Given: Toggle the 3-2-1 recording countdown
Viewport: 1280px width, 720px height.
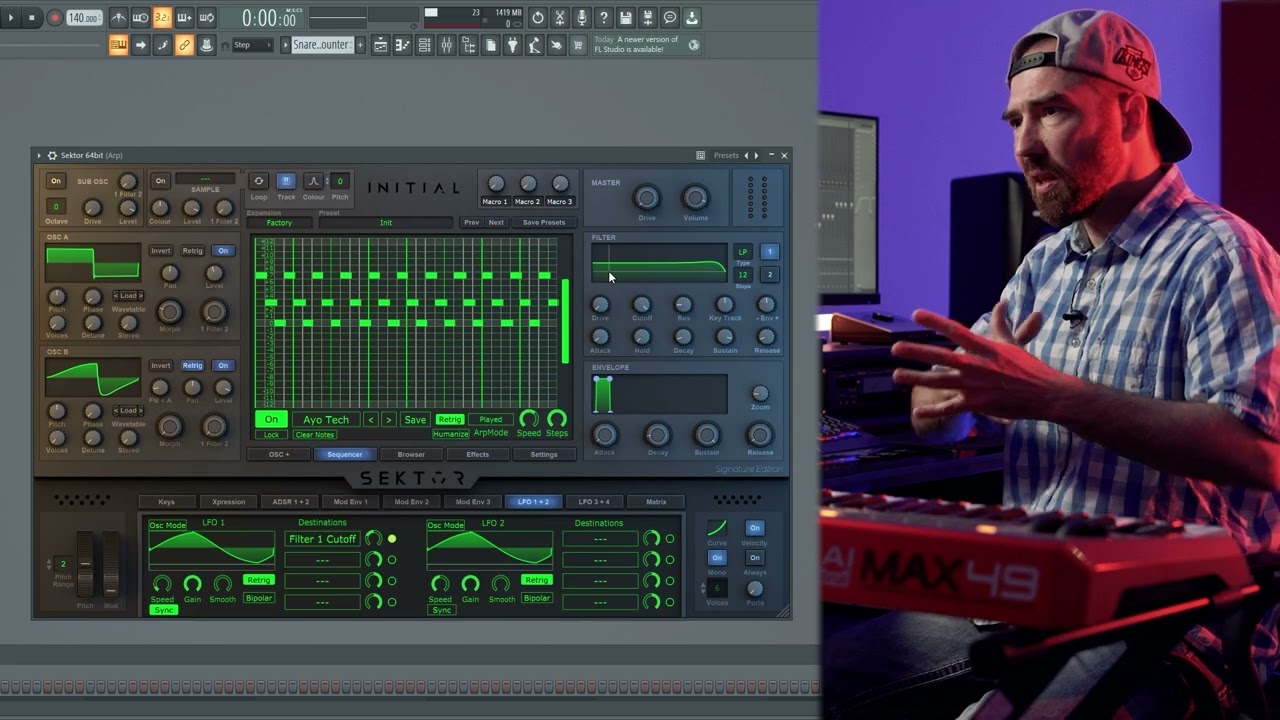Looking at the screenshot, I should pyautogui.click(x=163, y=18).
